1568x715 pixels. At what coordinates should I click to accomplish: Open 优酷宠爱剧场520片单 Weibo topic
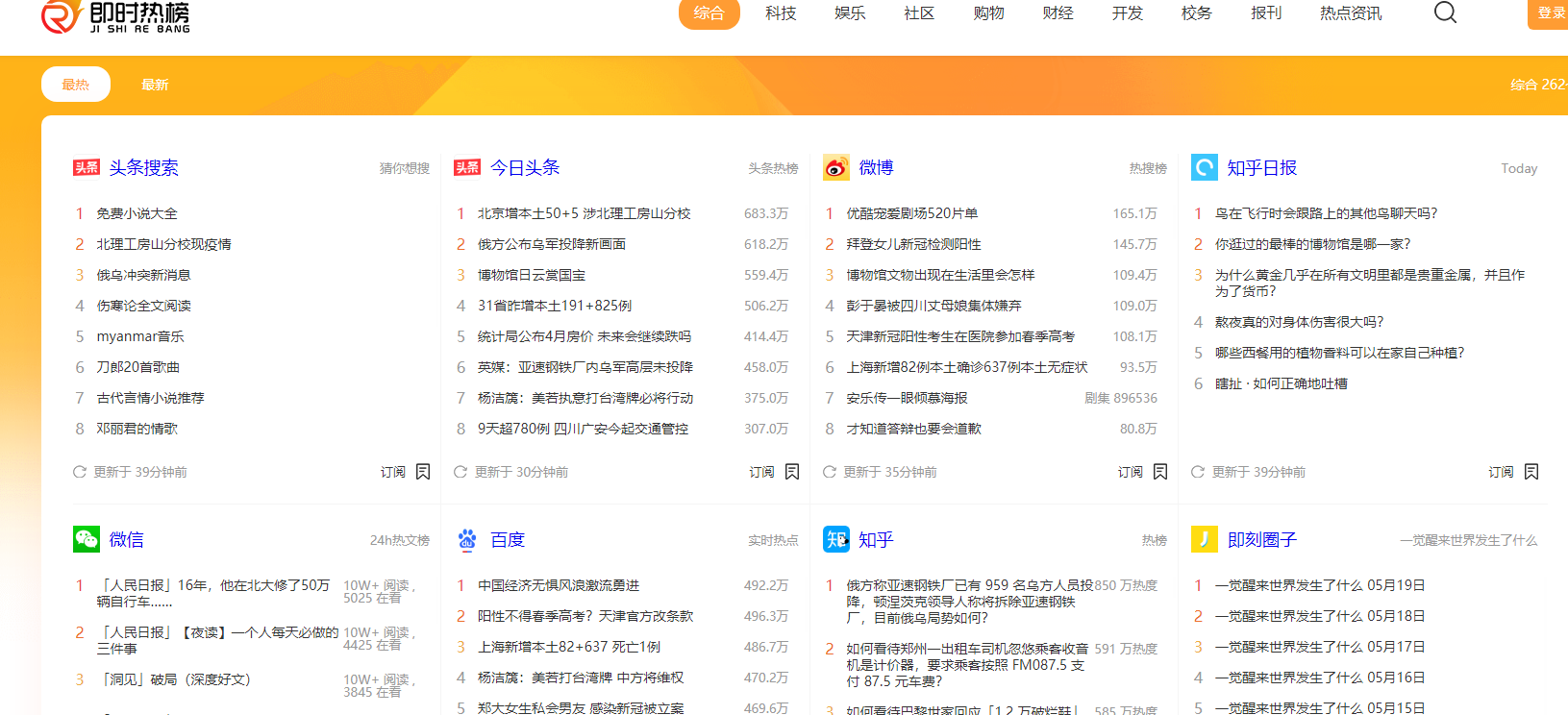click(912, 213)
